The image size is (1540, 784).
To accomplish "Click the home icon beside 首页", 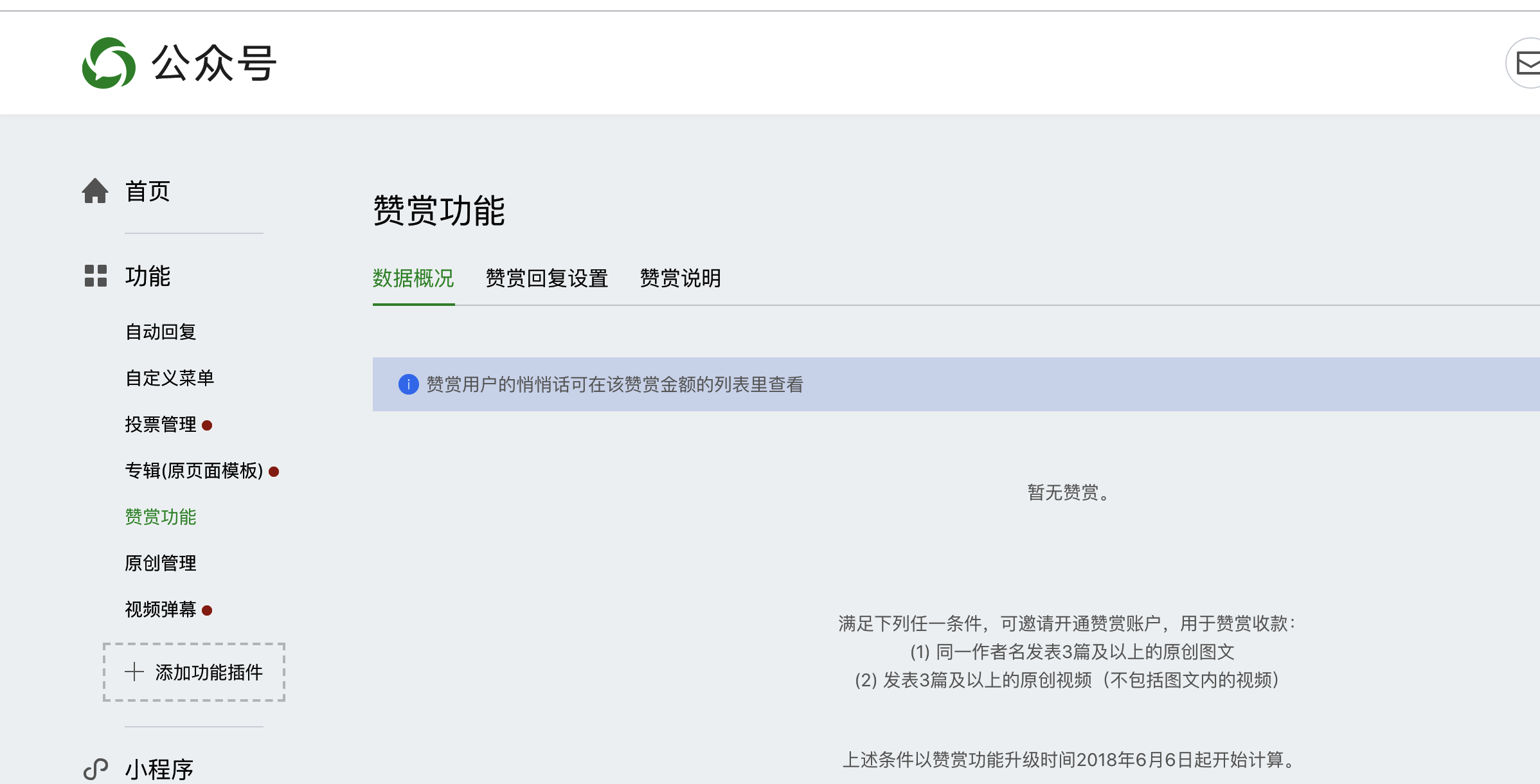I will (95, 191).
